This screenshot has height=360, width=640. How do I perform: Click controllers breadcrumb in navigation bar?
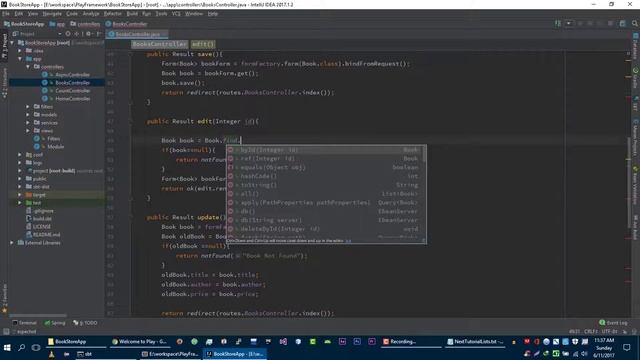(x=85, y=24)
